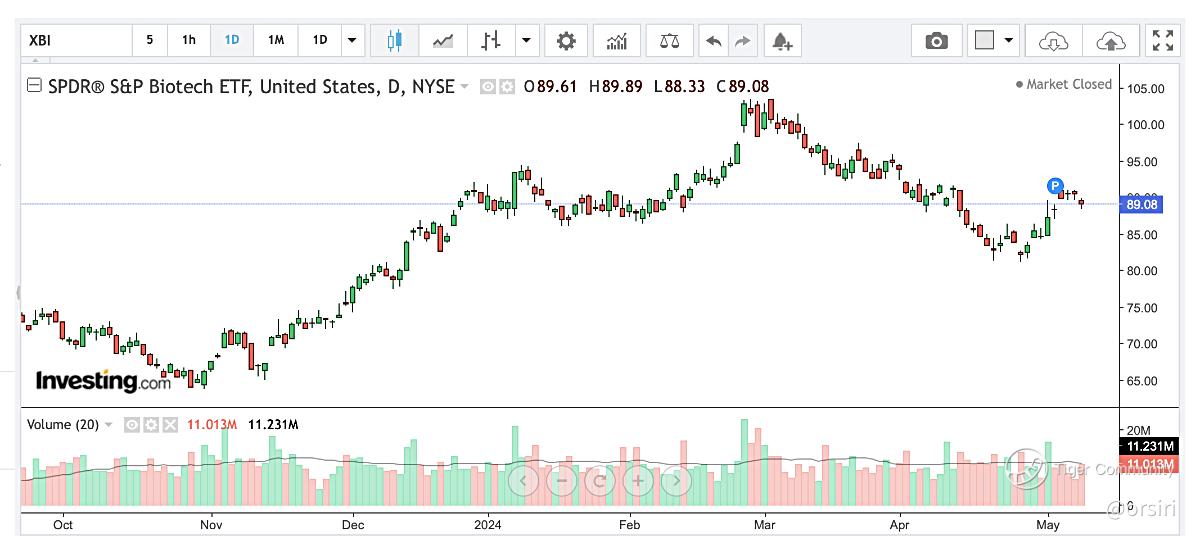Image resolution: width=1200 pixels, height=536 pixels.
Task: Click the O89.61 open value in the legend
Action: [550, 86]
